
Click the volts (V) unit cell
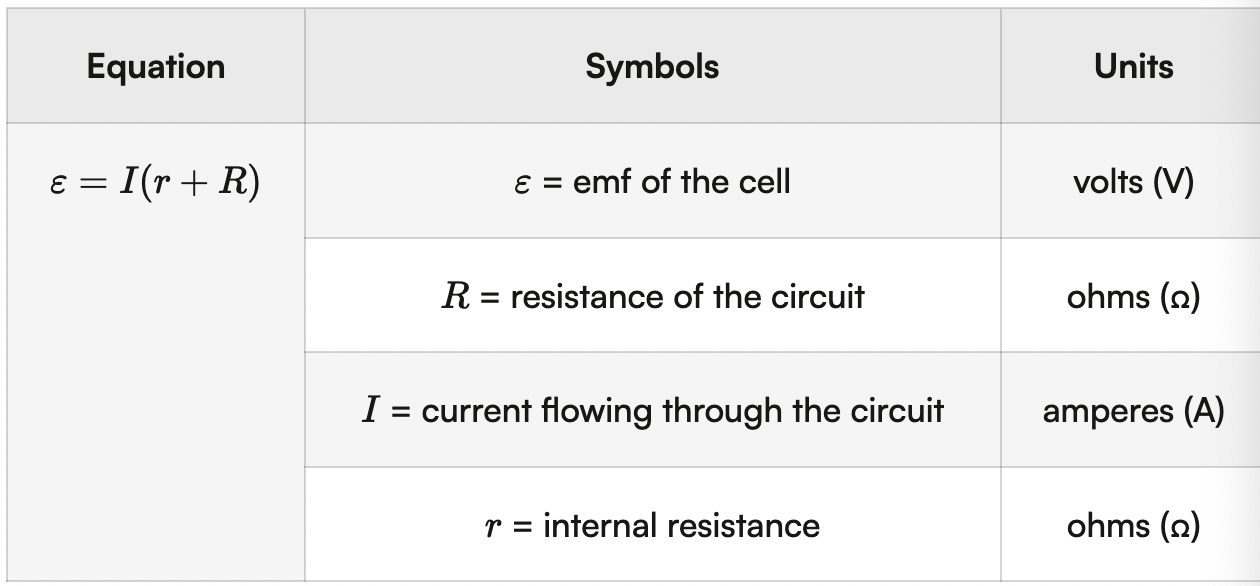1133,182
